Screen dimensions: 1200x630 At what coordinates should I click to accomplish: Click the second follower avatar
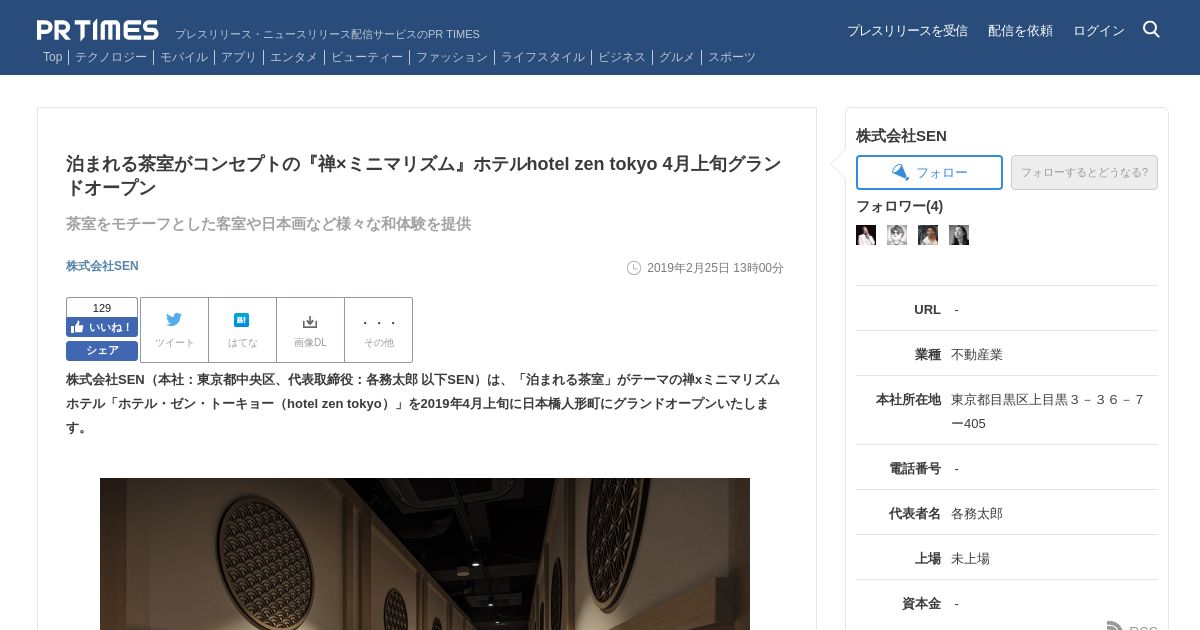click(897, 235)
